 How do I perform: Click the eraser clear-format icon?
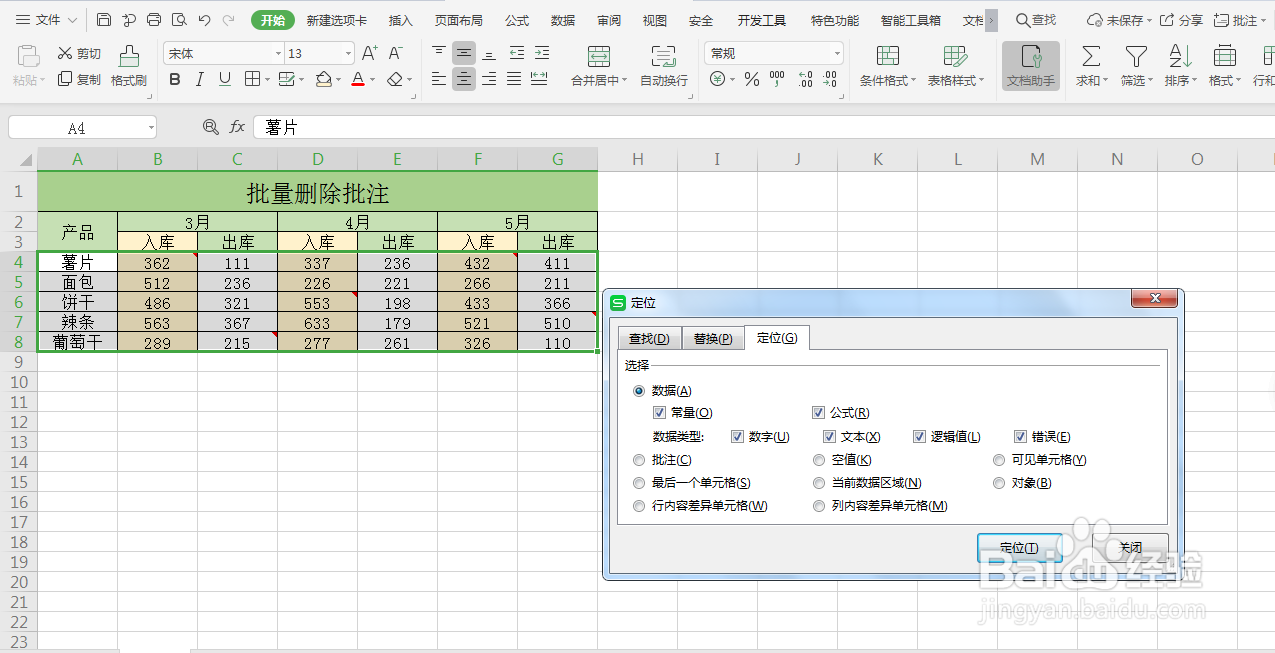click(x=395, y=79)
